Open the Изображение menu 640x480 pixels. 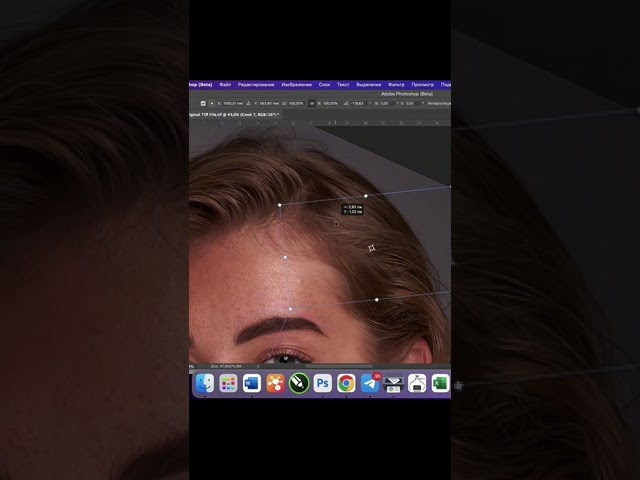coord(297,85)
